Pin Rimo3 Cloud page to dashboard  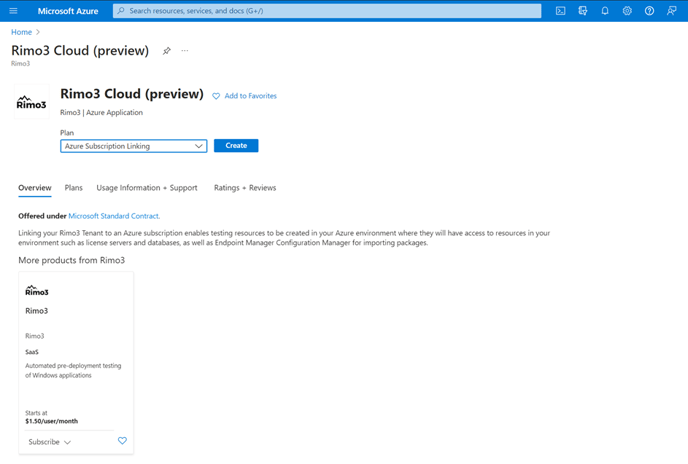(166, 51)
